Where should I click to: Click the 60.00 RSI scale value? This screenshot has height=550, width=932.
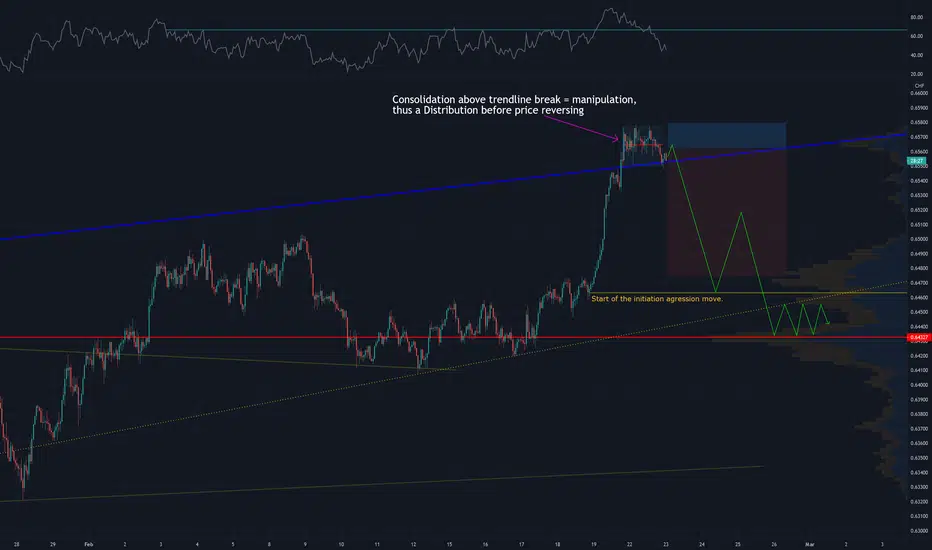point(917,36)
